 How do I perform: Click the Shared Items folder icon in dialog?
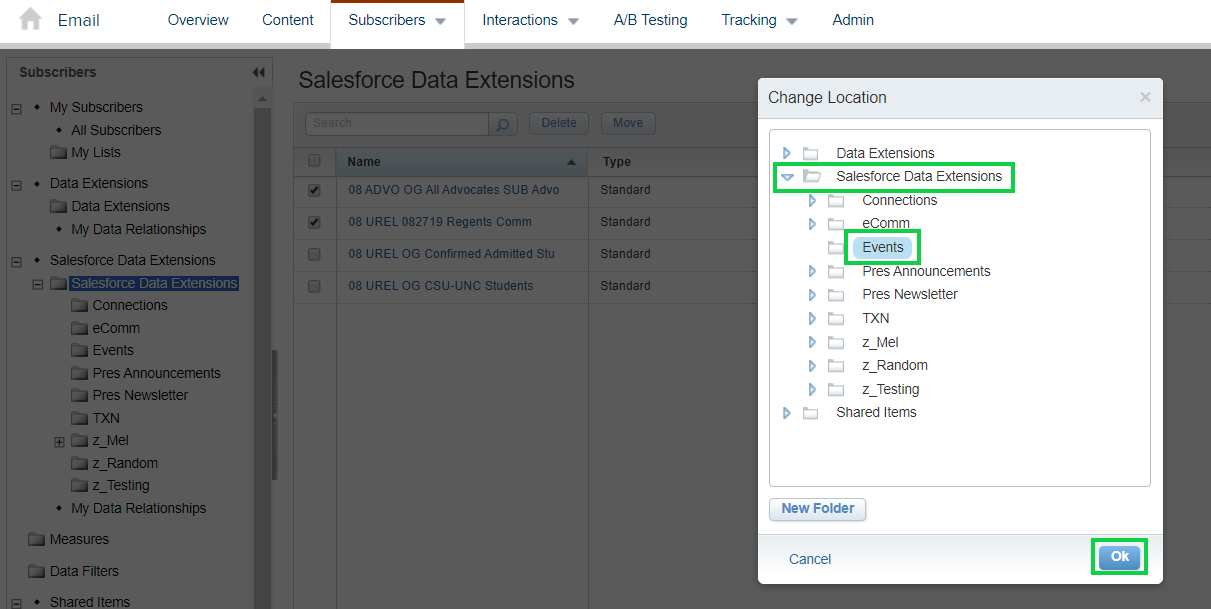click(x=811, y=412)
